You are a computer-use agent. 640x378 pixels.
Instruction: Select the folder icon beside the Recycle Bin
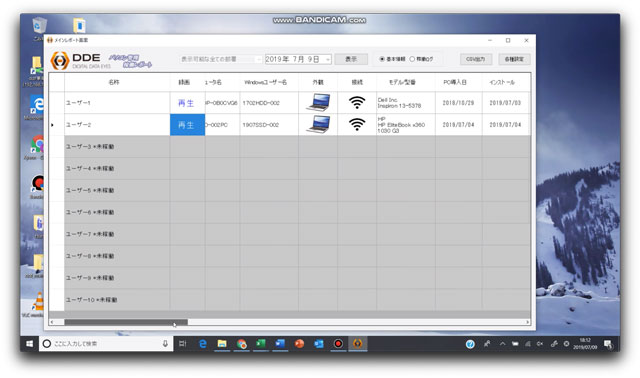click(79, 25)
